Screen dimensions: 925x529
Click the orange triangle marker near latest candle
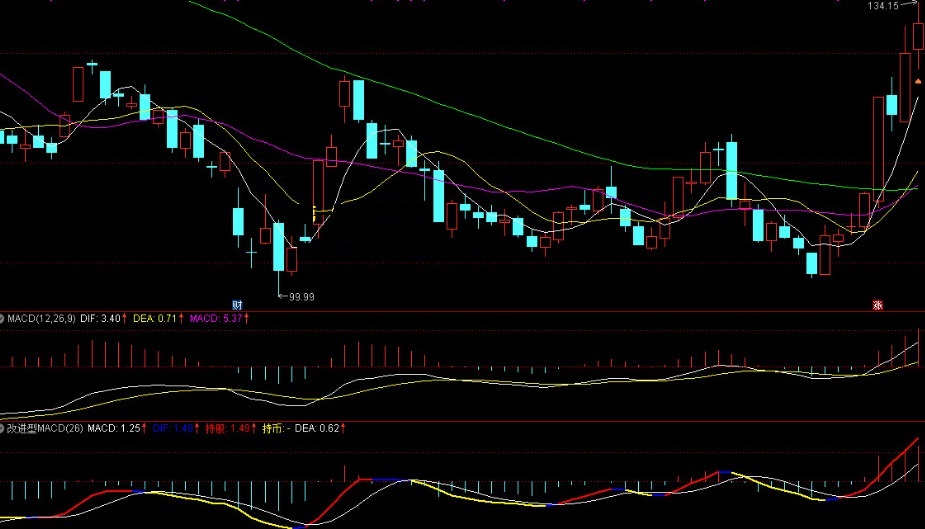(x=917, y=81)
